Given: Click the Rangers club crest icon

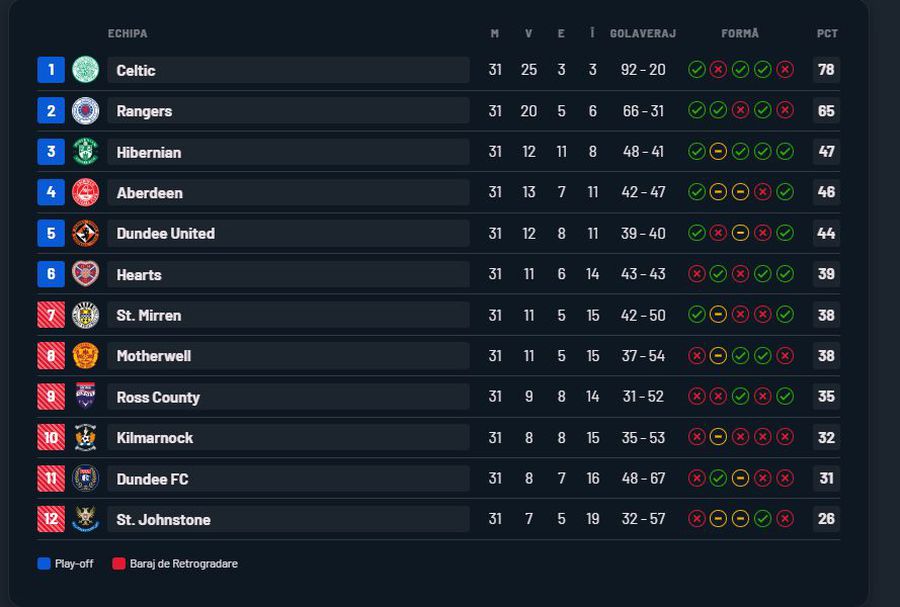Looking at the screenshot, I should point(86,111).
